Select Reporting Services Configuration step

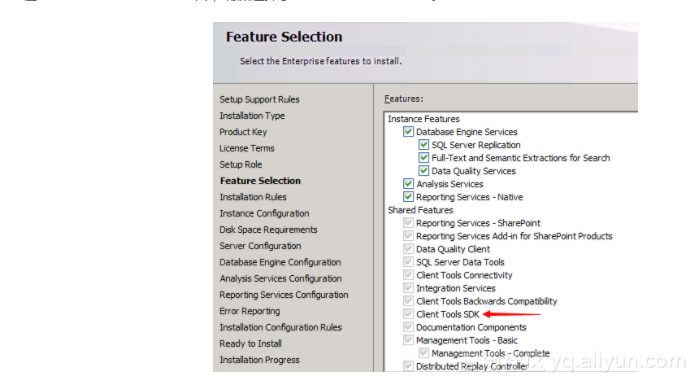tap(284, 295)
